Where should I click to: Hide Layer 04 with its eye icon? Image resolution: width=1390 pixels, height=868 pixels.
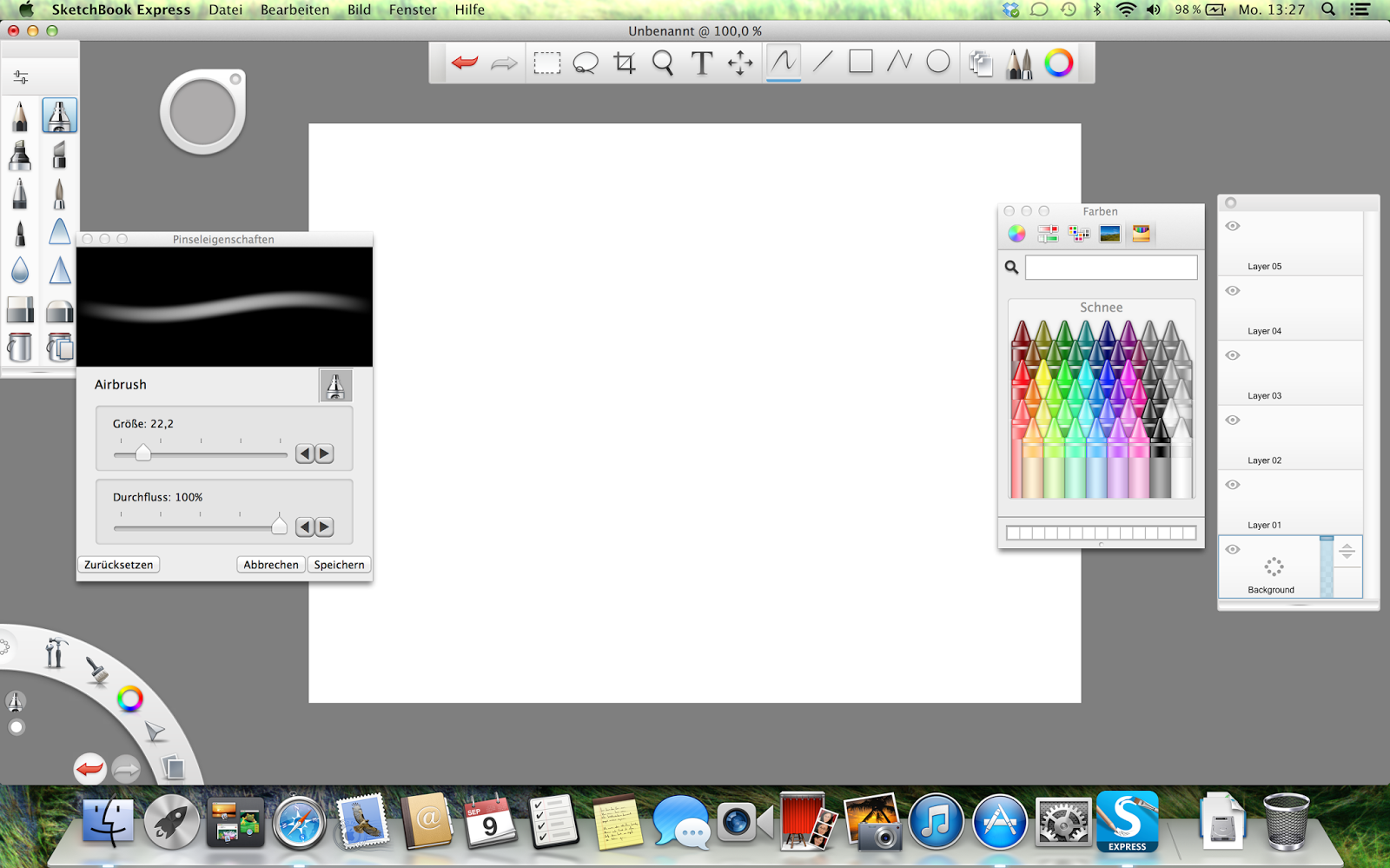(x=1233, y=290)
